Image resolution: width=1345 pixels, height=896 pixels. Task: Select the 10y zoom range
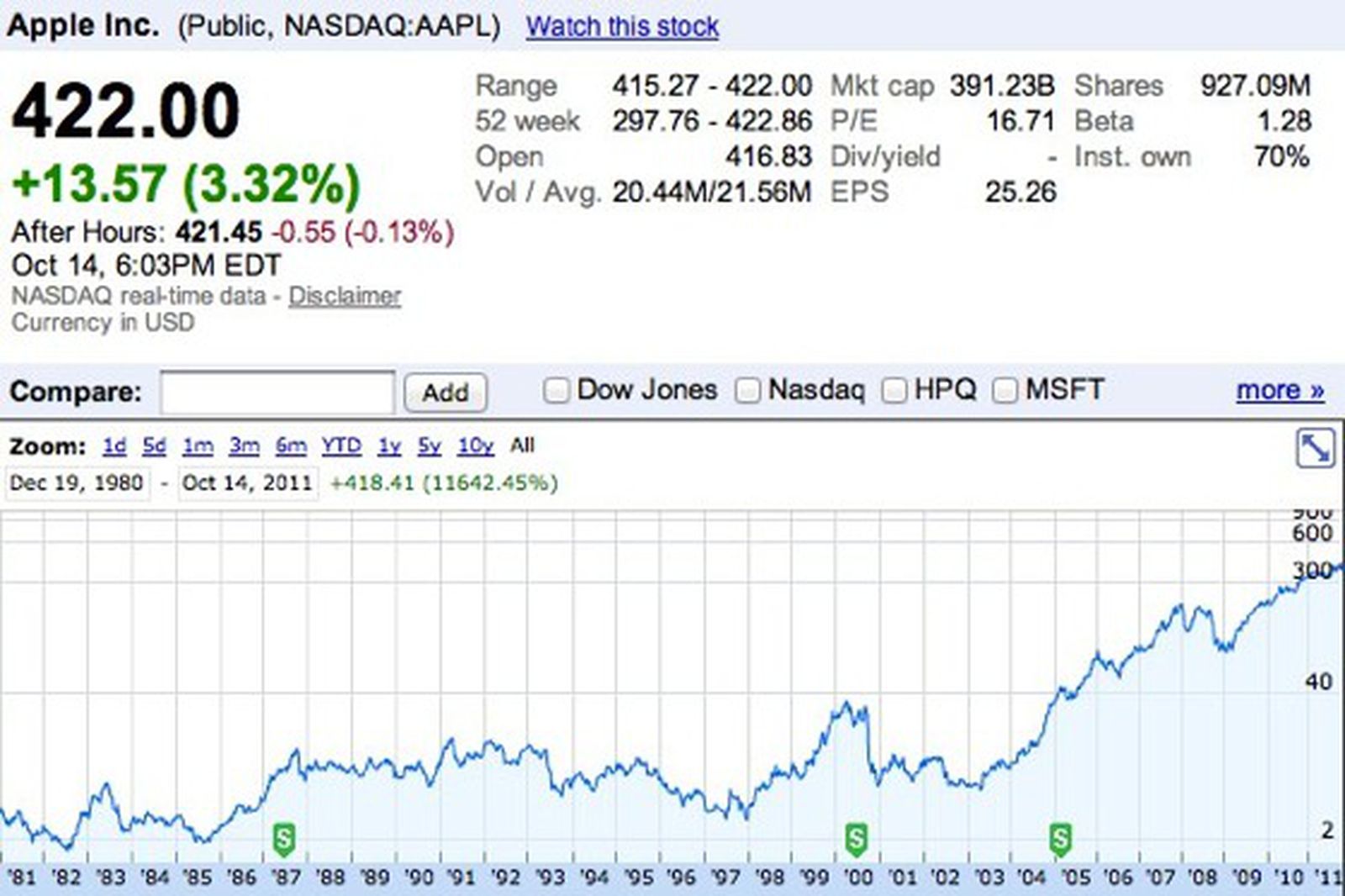(475, 446)
